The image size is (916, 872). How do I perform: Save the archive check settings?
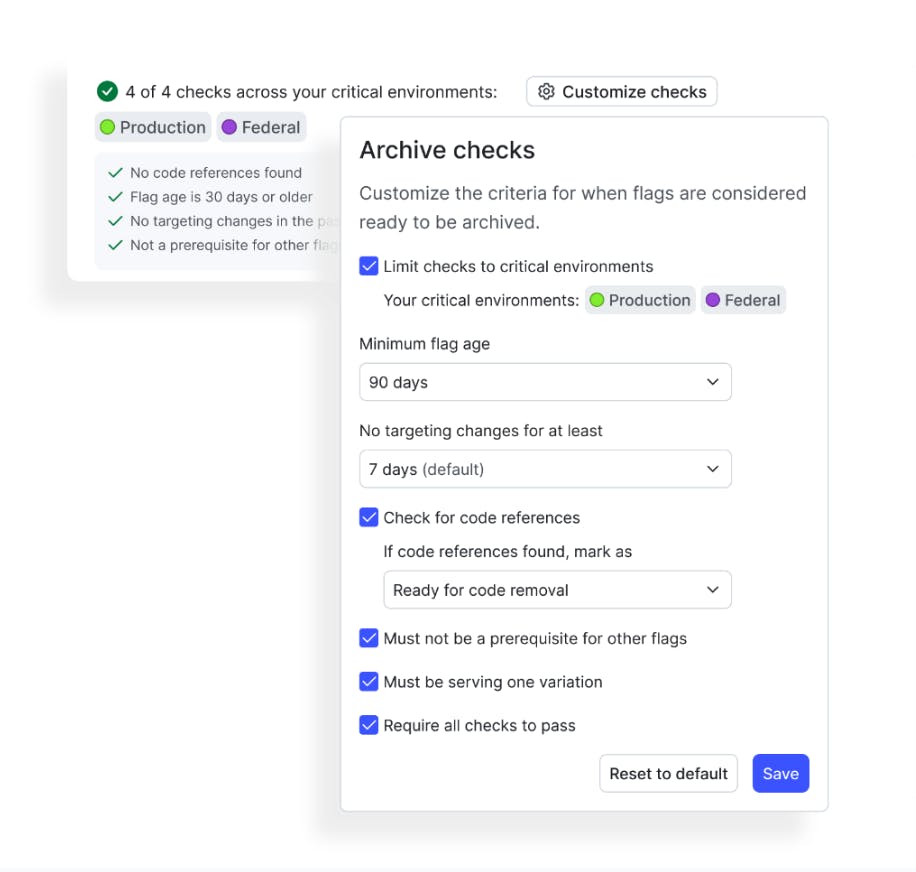point(780,773)
